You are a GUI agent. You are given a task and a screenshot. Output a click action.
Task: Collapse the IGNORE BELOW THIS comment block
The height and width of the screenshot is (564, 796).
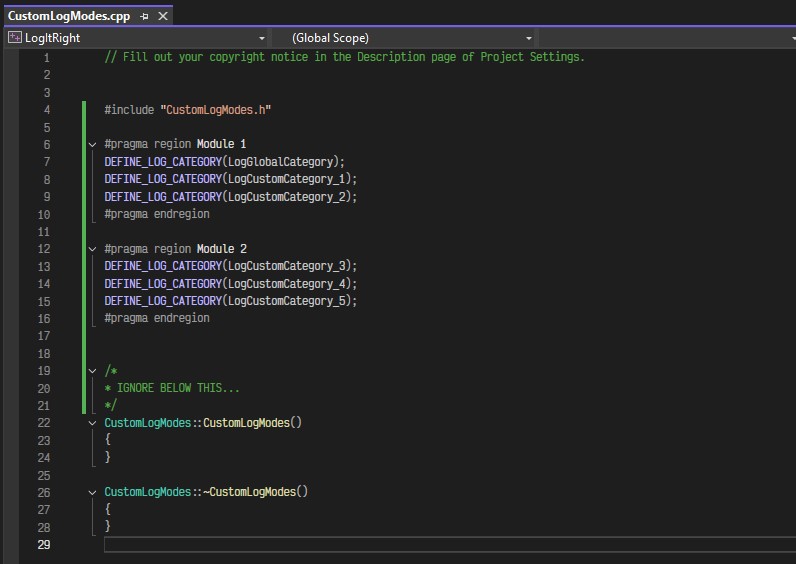(x=92, y=371)
